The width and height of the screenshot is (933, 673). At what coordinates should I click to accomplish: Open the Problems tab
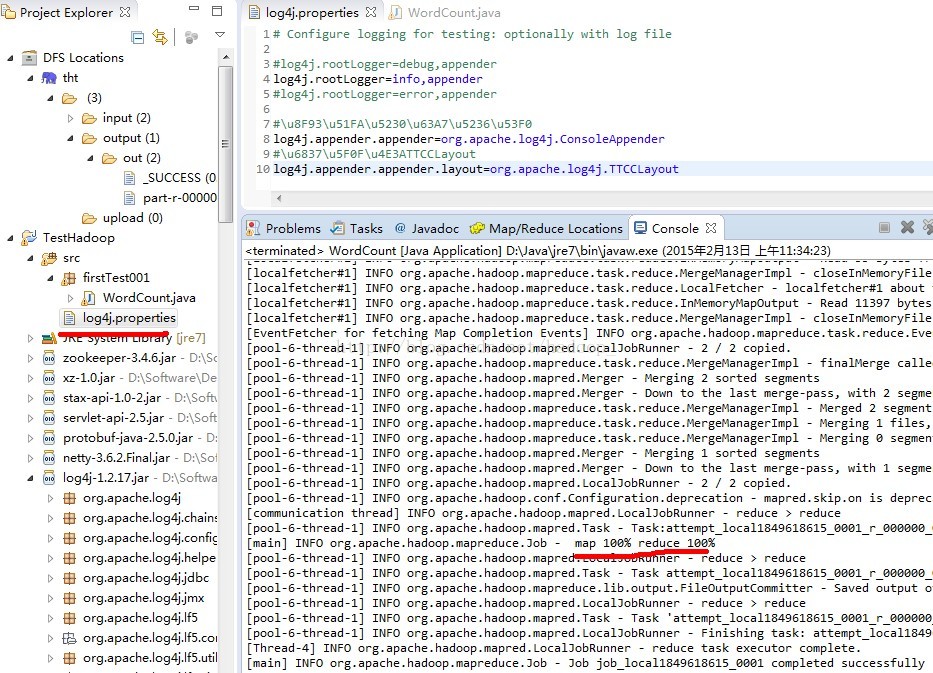(x=283, y=228)
